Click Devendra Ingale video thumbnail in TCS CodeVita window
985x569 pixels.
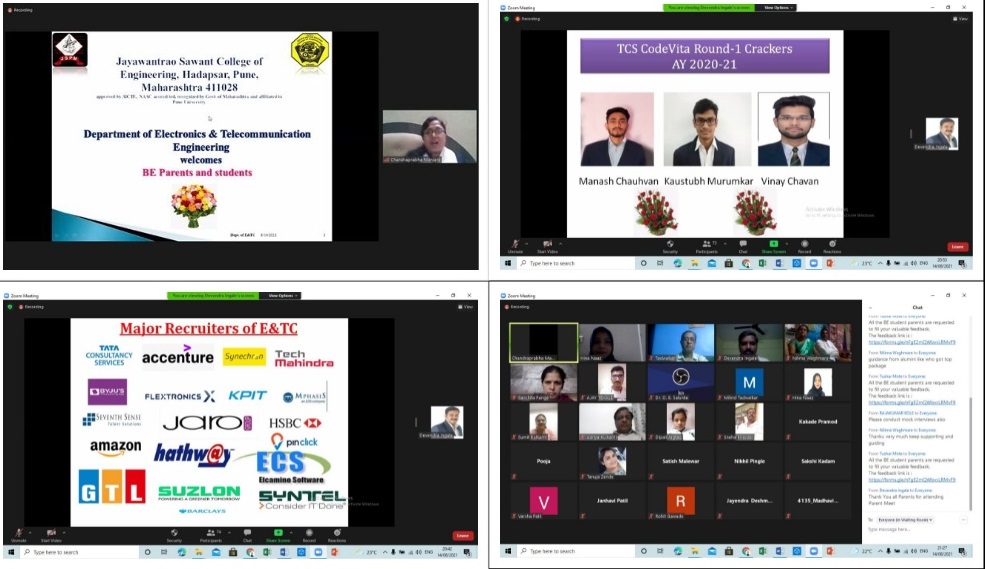pos(942,133)
